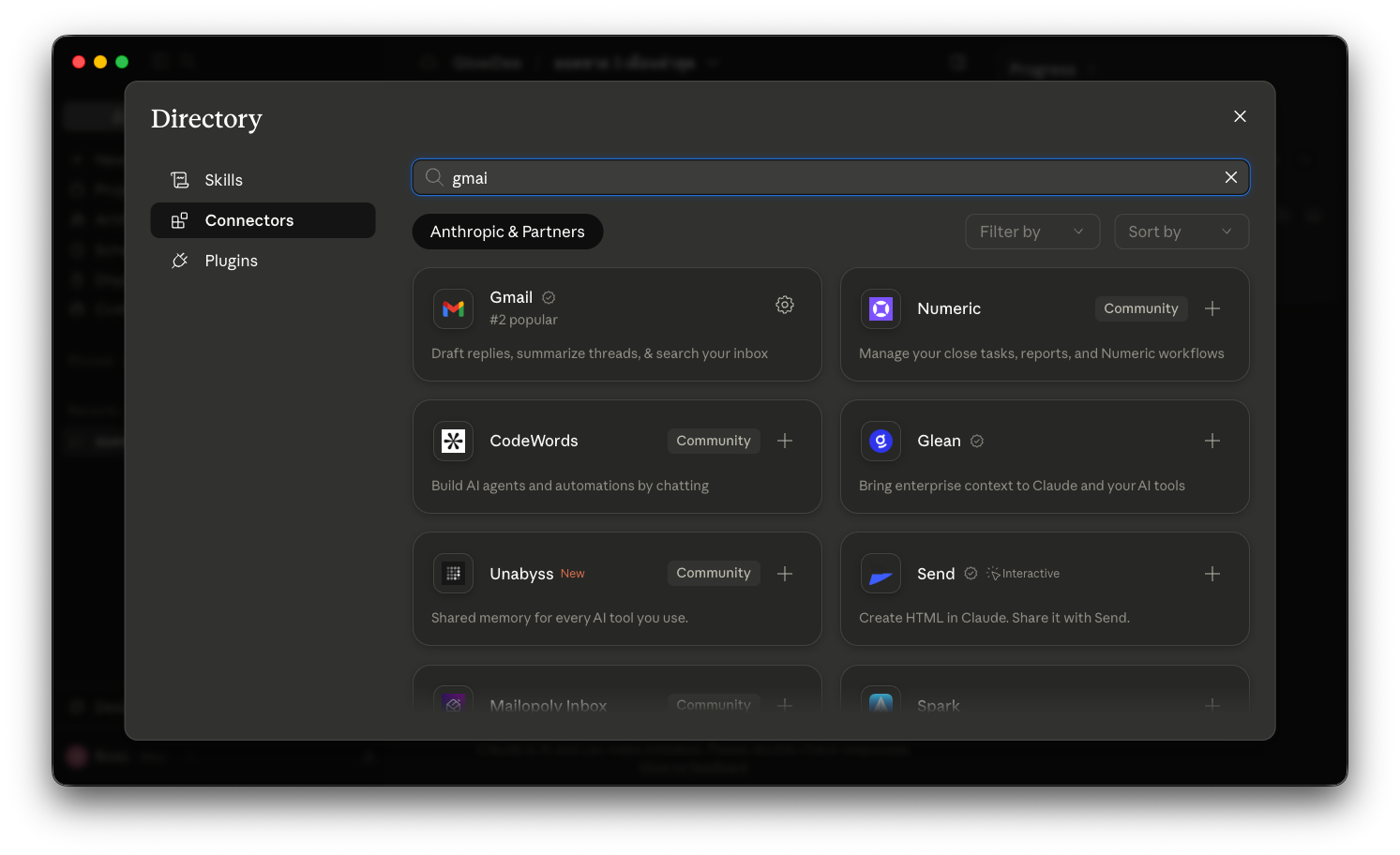Image resolution: width=1400 pixels, height=855 pixels.
Task: Click the Numeric Community tag
Action: pyautogui.click(x=1141, y=308)
